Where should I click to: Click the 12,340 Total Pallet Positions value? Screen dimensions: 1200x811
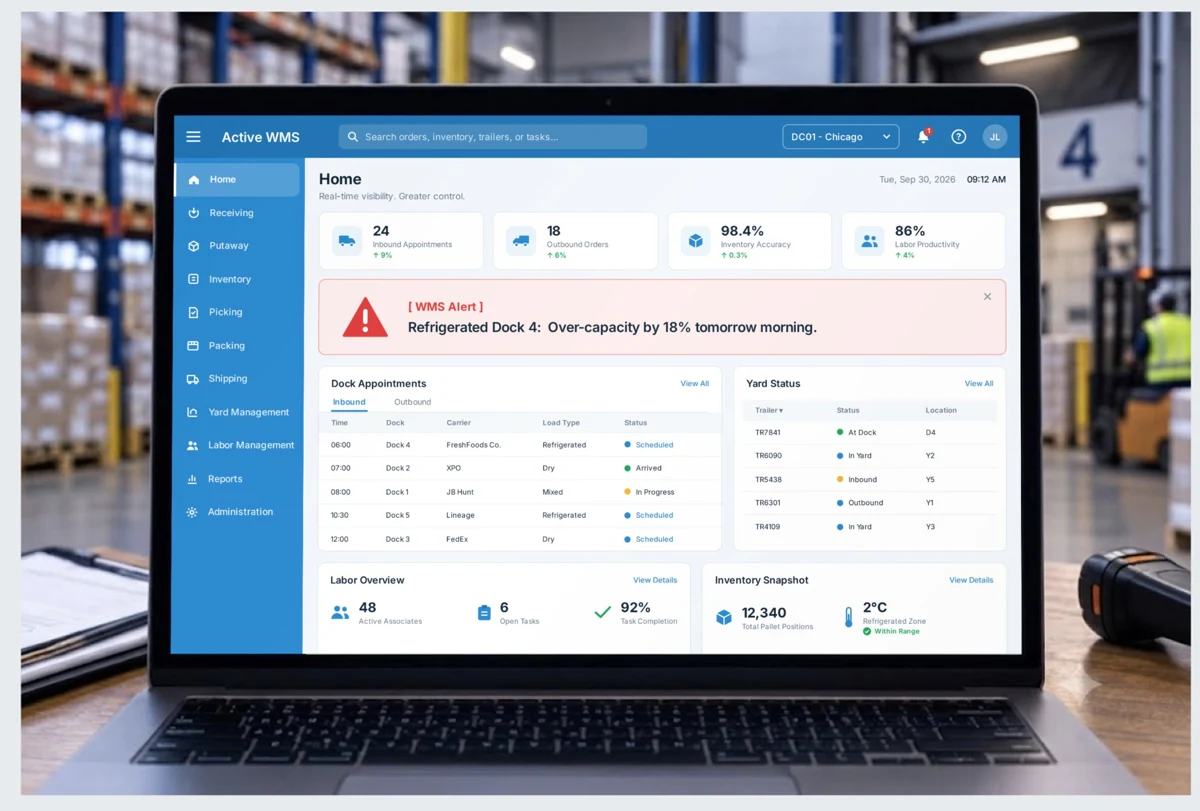[764, 613]
